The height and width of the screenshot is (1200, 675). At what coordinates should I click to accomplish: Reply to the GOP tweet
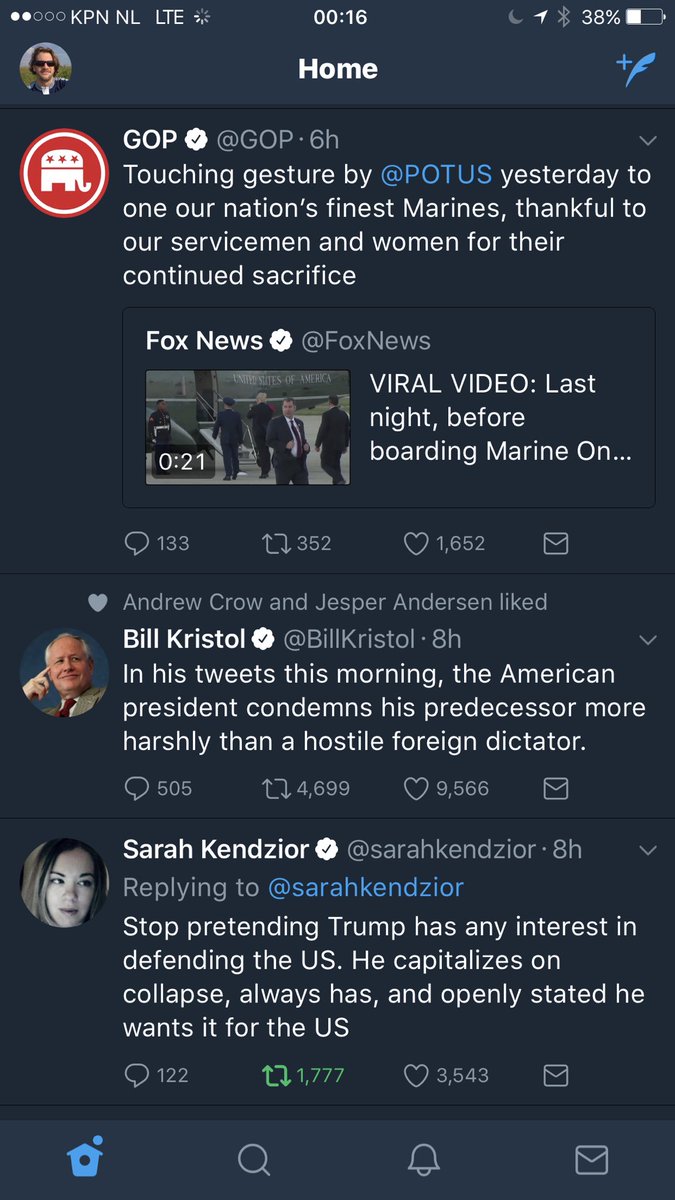[137, 543]
